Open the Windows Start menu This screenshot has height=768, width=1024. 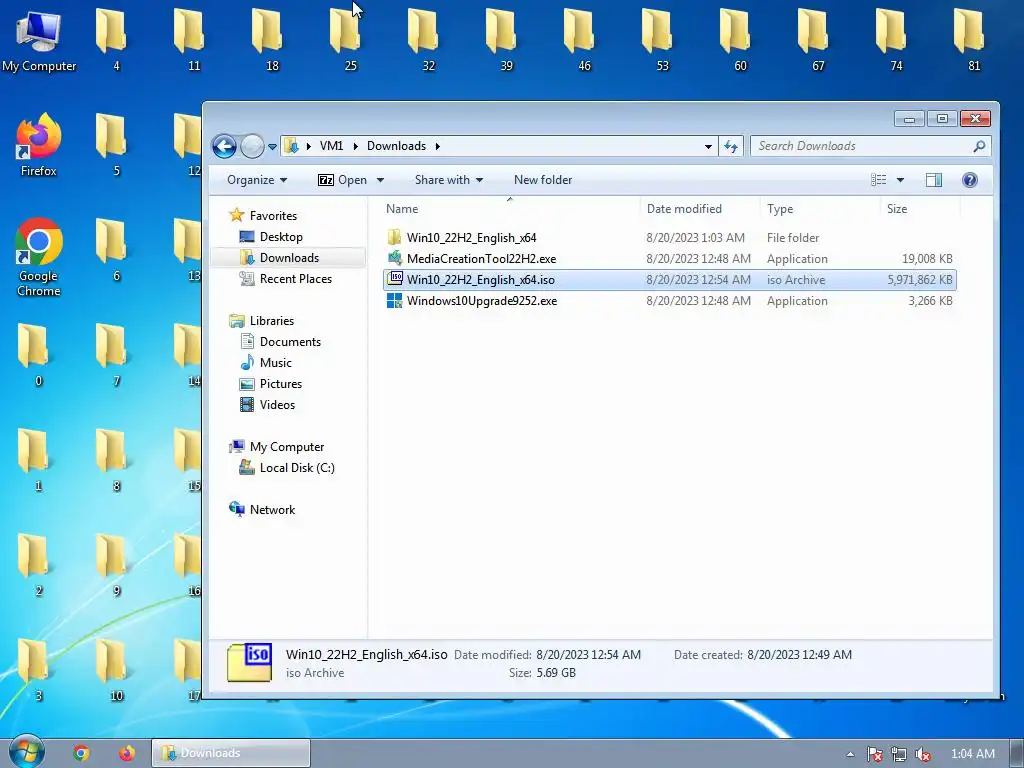[26, 752]
